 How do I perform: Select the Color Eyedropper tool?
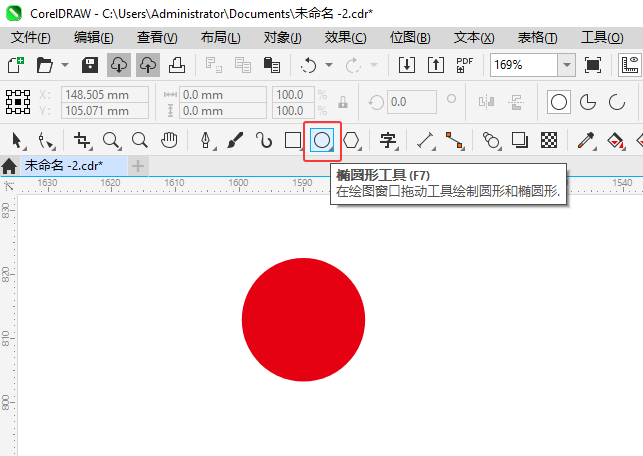click(x=586, y=141)
